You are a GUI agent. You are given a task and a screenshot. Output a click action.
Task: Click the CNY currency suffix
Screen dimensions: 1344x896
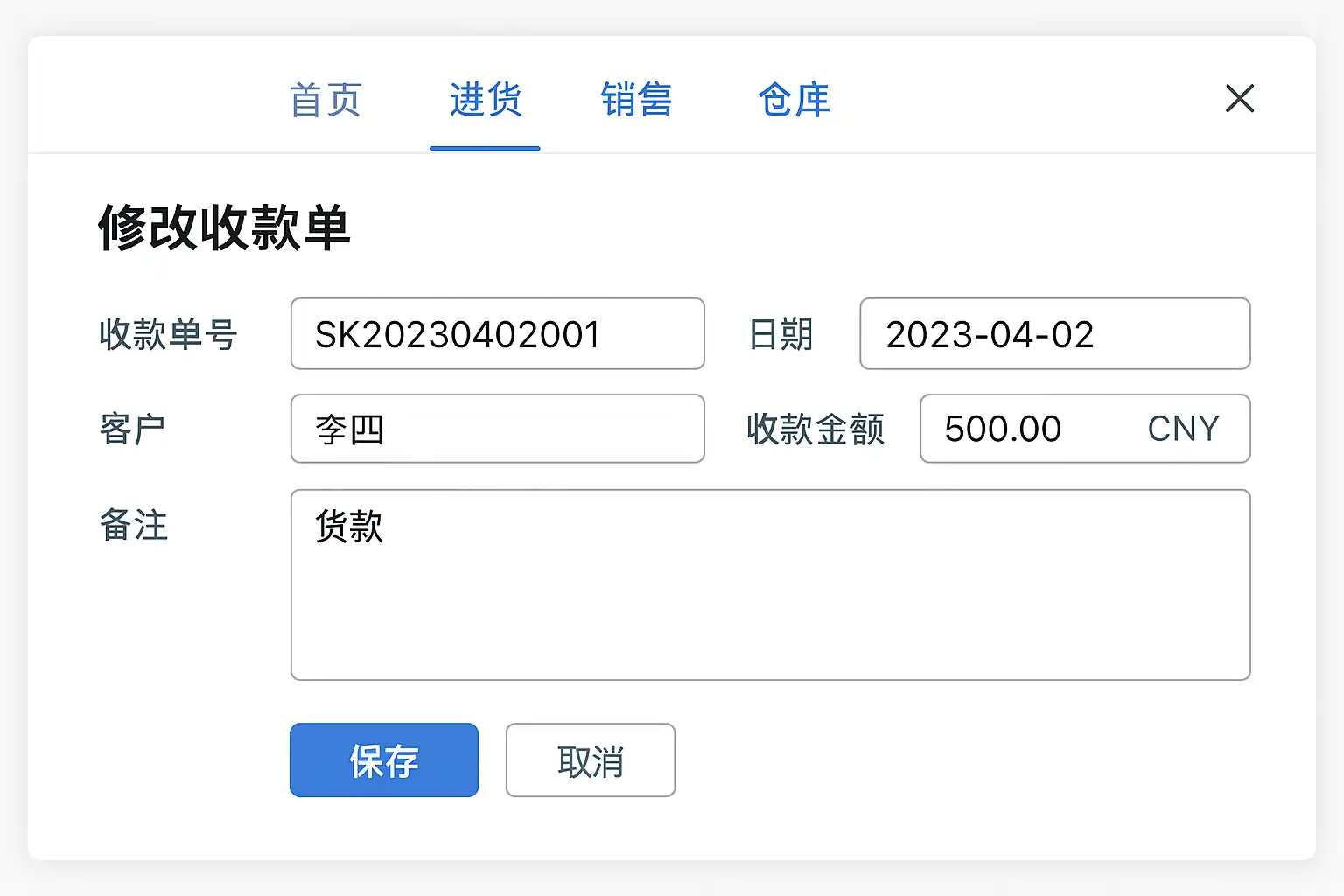pos(1183,430)
